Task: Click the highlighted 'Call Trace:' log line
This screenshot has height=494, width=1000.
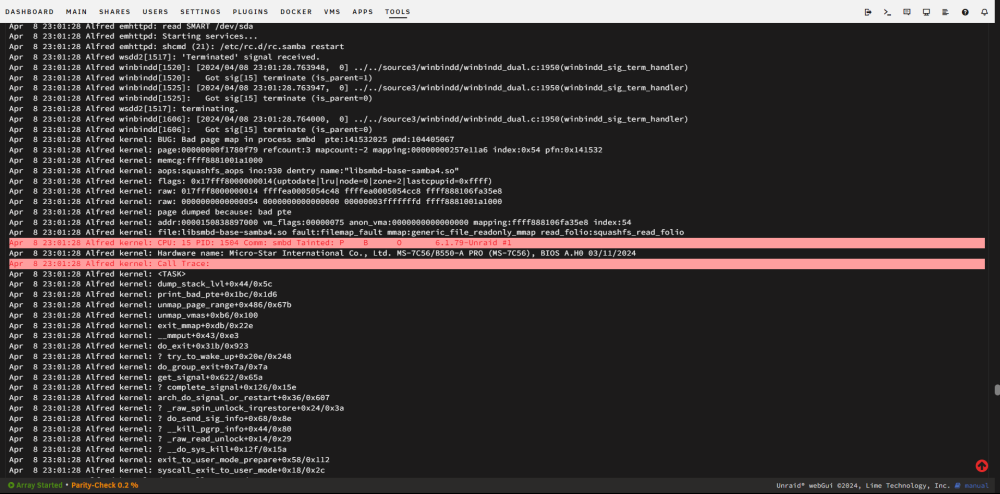Action: (496, 264)
